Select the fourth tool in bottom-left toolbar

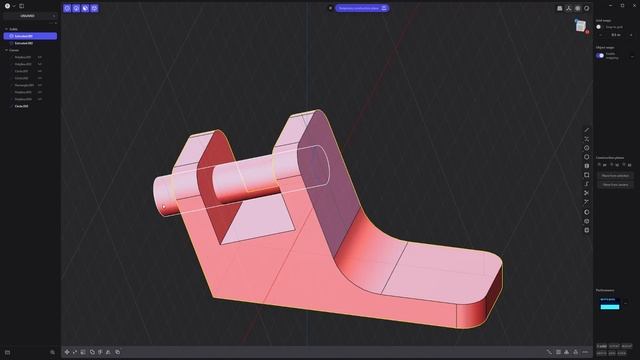92,352
